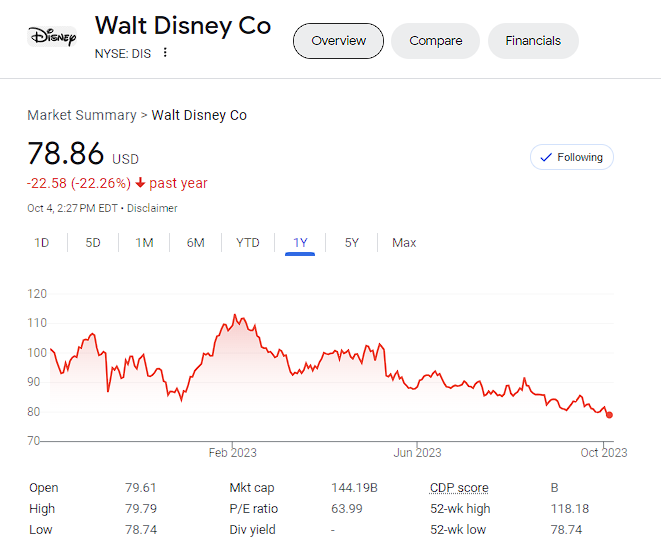Open the Compare tab
Viewport: 661px width, 549px height.
coord(435,41)
